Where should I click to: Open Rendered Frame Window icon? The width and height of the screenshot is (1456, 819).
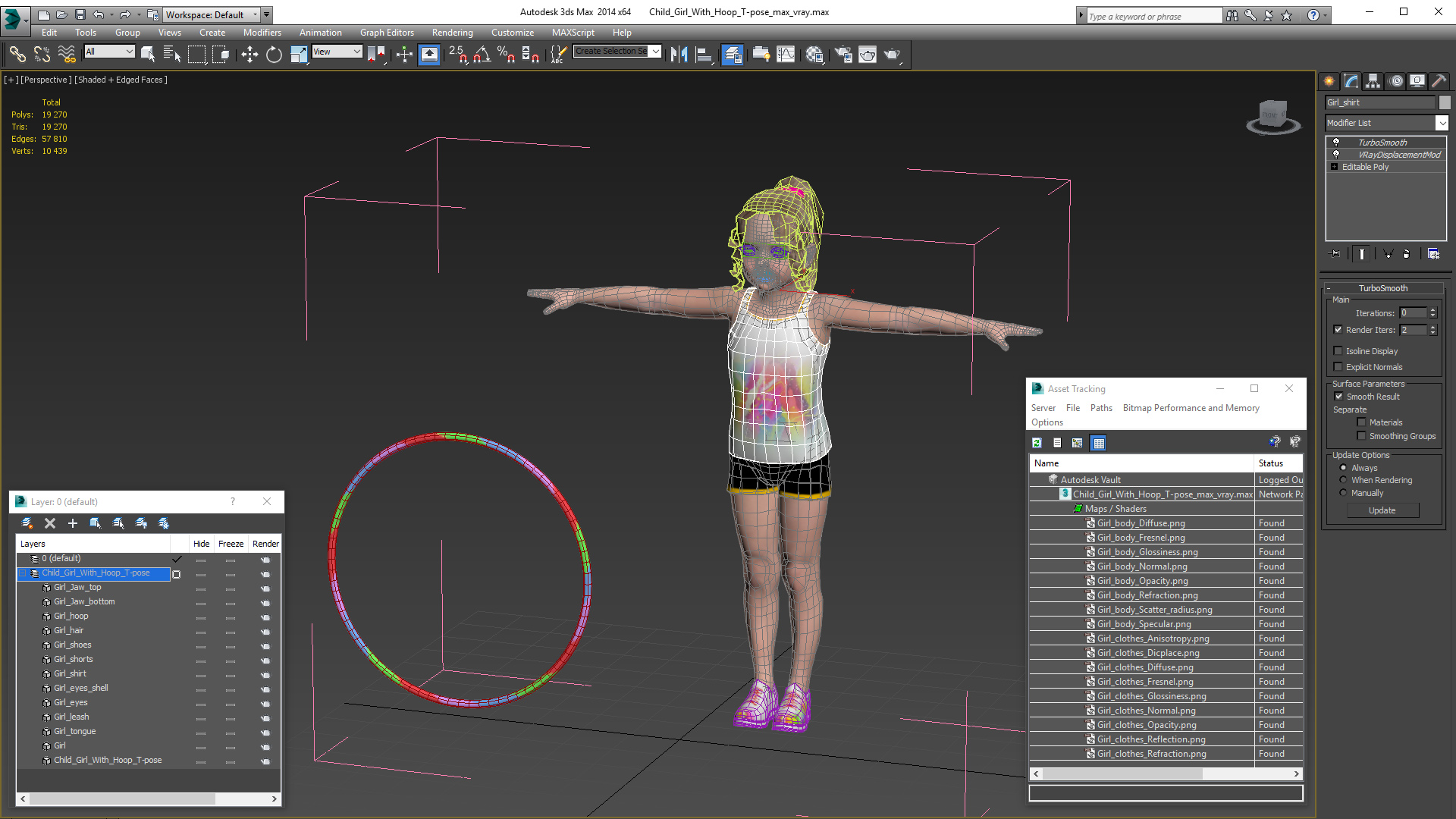(868, 54)
